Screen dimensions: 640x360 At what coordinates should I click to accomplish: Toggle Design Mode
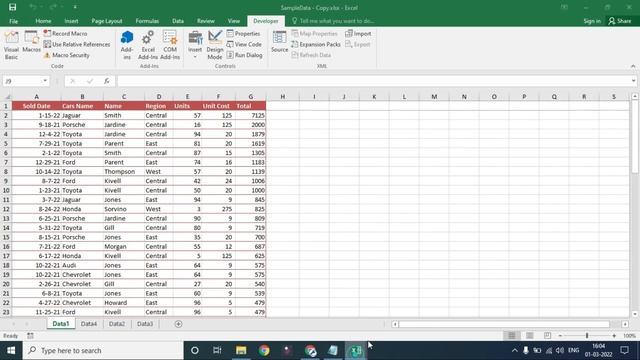tap(215, 45)
